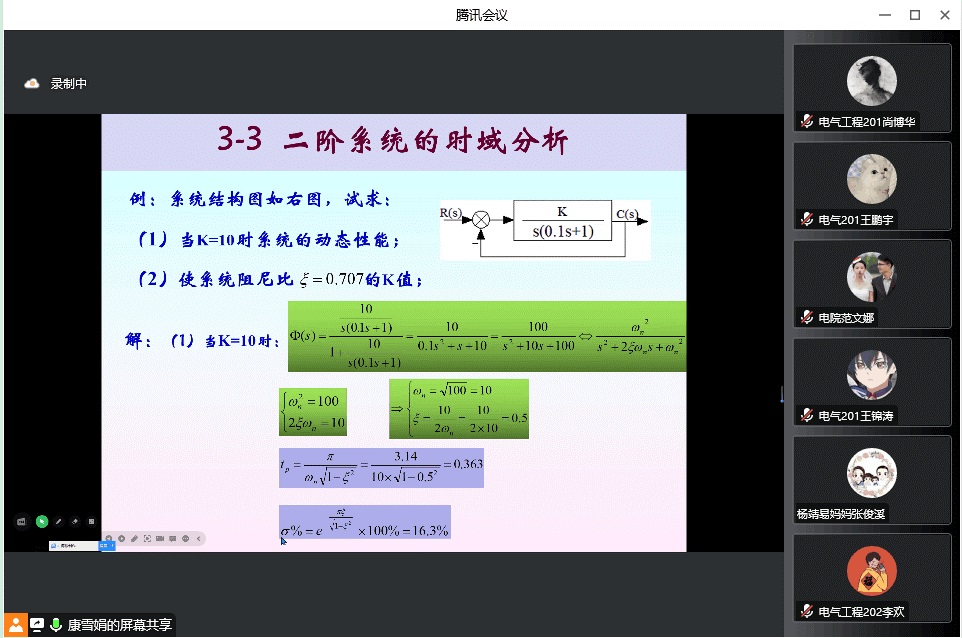The height and width of the screenshot is (638, 962).
Task: Click the 杨靖易妈妈张俊溪 participant avatar
Action: coord(872,472)
